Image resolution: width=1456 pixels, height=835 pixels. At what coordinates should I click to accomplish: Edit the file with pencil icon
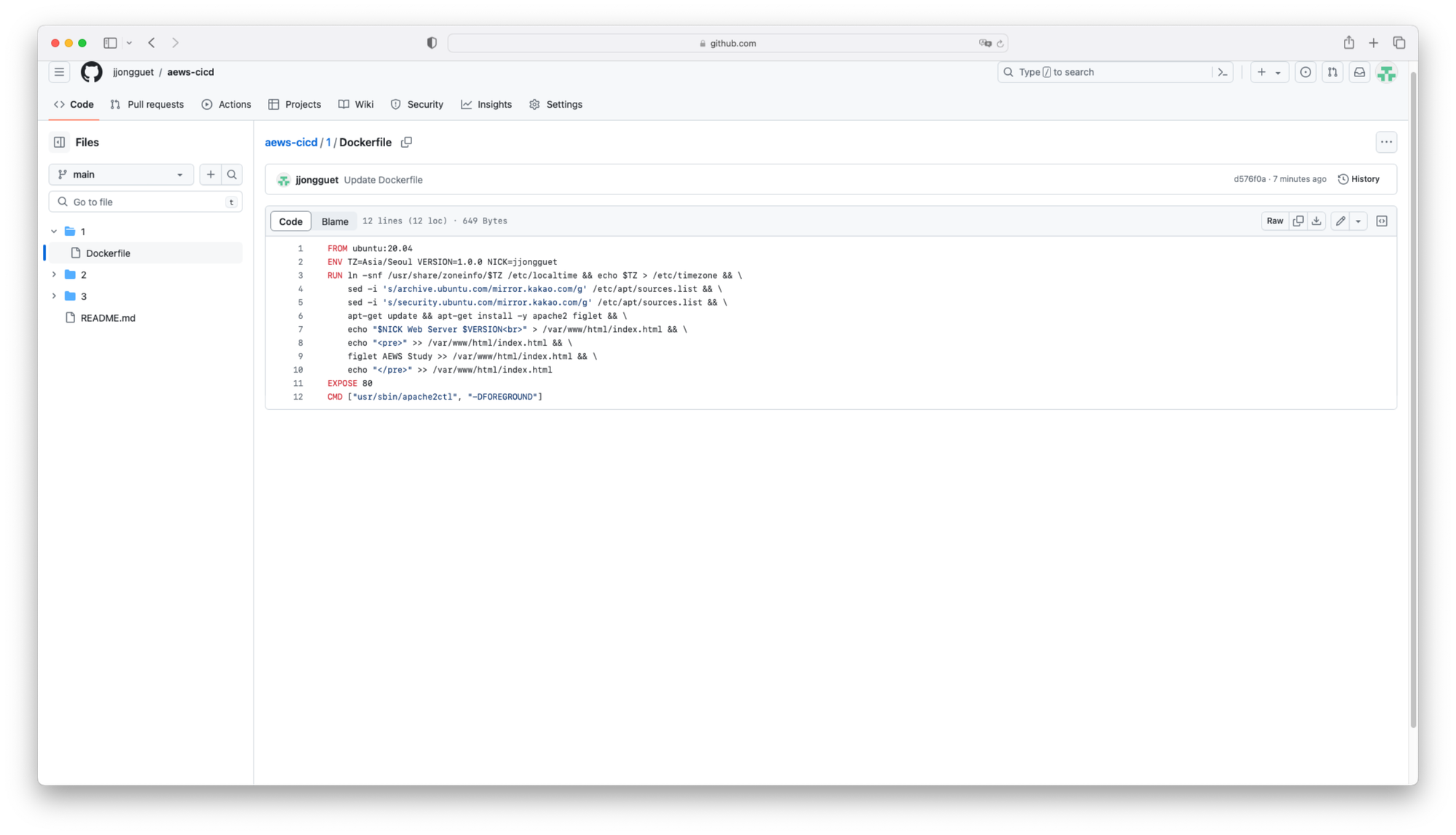(1340, 221)
